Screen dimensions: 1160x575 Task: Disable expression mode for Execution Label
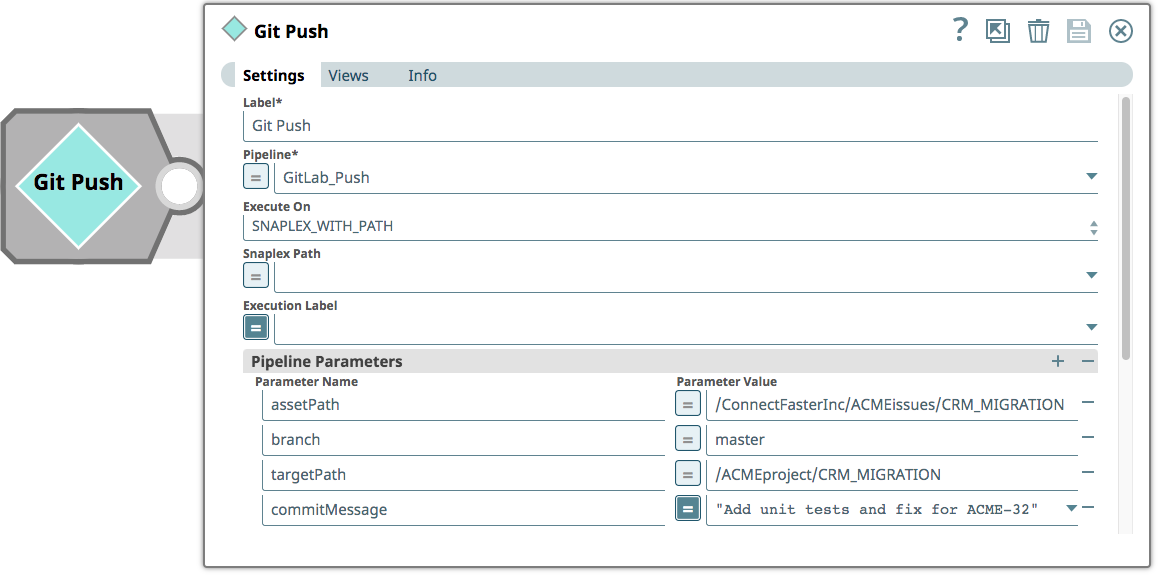pos(256,327)
